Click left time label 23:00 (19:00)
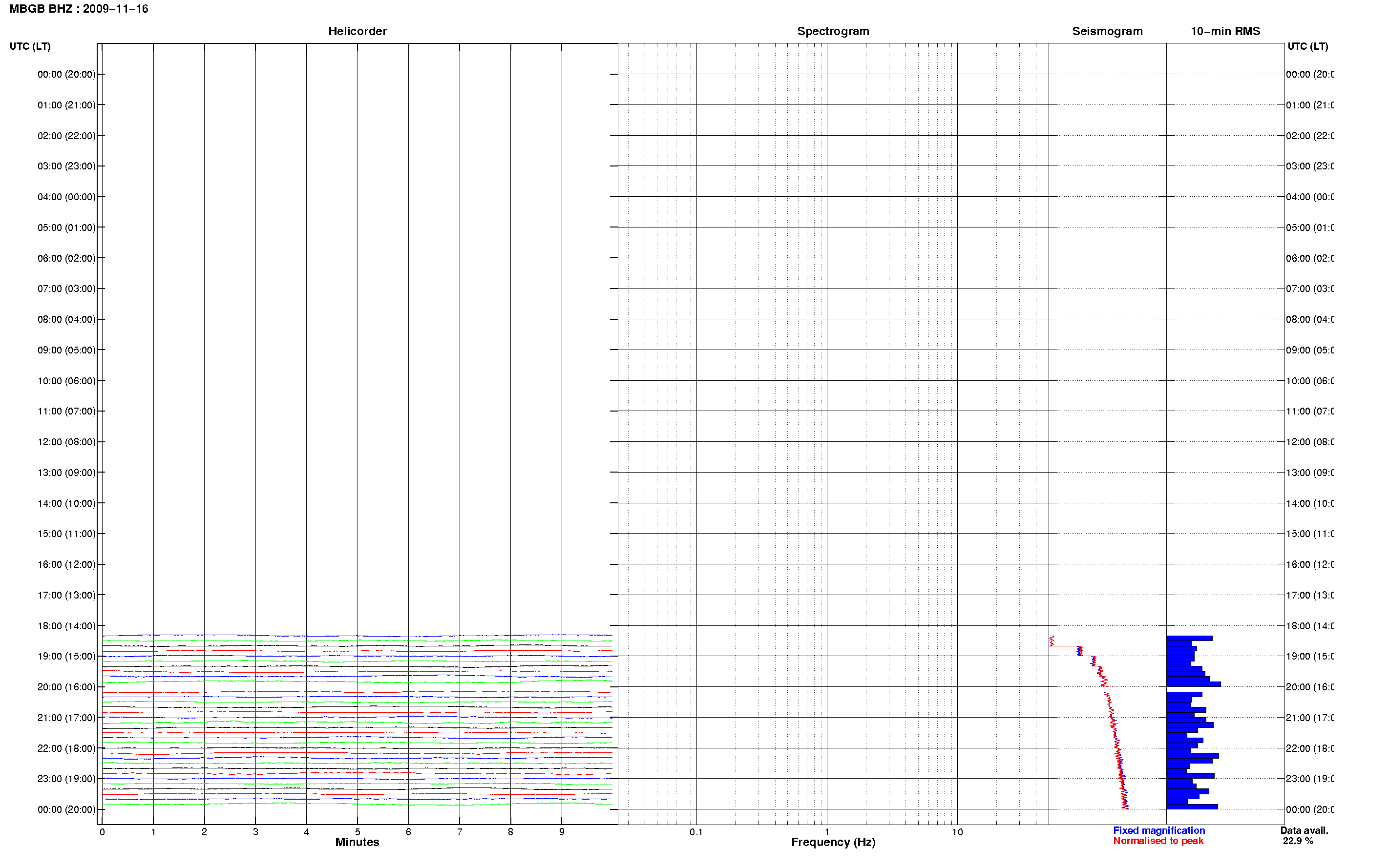Image resolution: width=1389 pixels, height=868 pixels. pyautogui.click(x=66, y=779)
